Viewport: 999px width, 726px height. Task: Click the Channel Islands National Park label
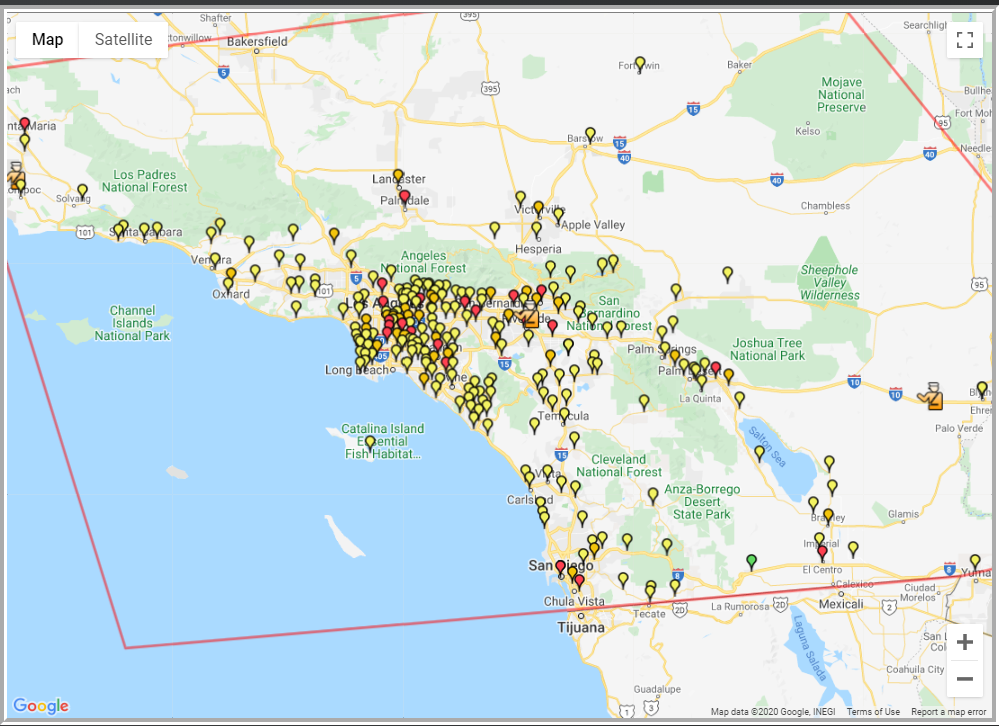[133, 323]
